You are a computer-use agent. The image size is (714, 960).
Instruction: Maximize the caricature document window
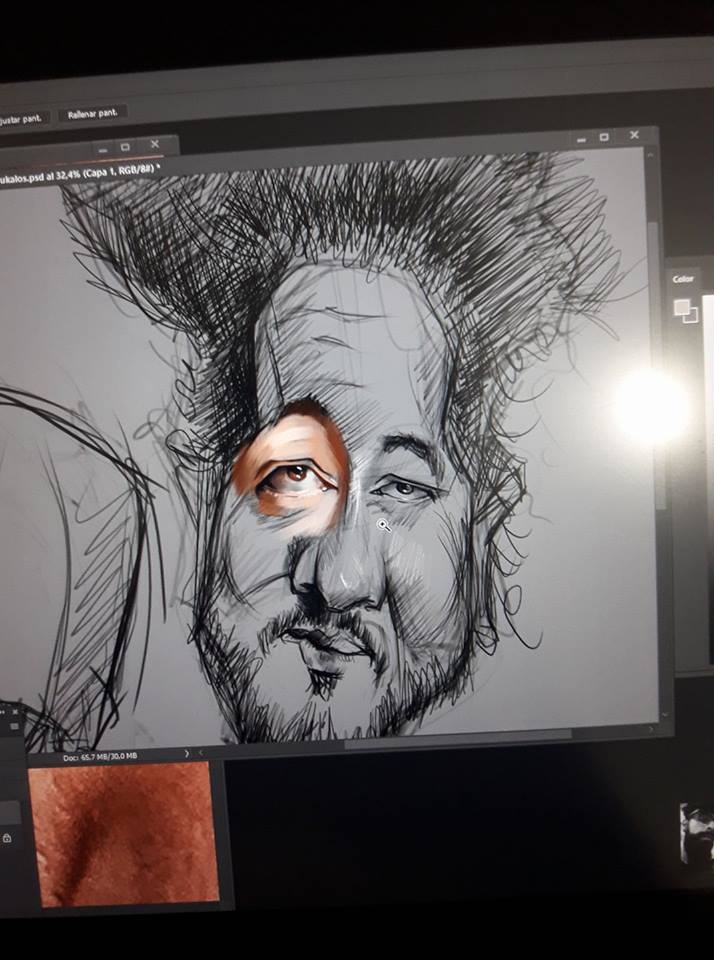604,136
